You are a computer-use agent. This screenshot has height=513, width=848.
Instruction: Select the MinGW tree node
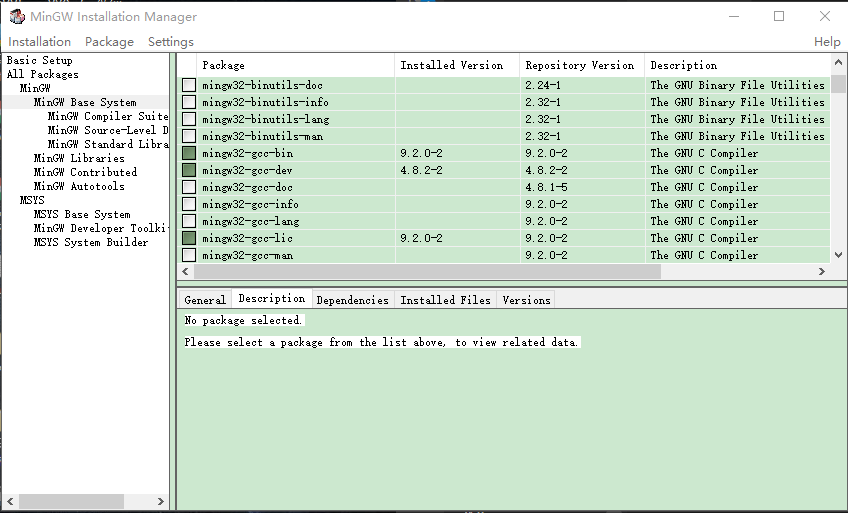(35, 88)
